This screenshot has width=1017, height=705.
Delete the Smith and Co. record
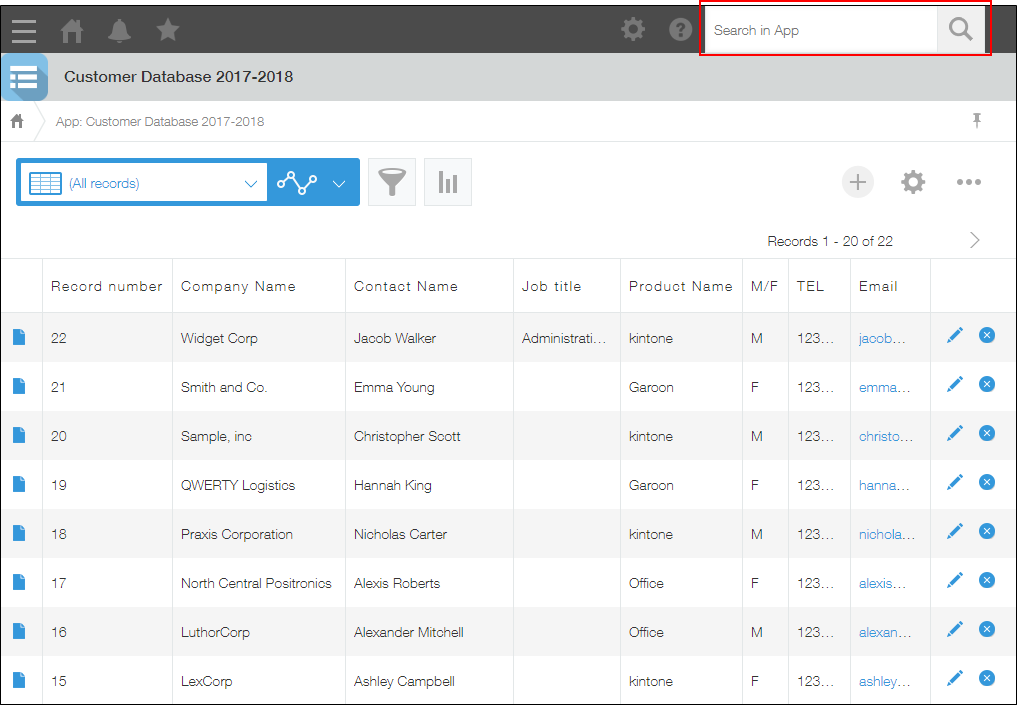[x=987, y=385]
